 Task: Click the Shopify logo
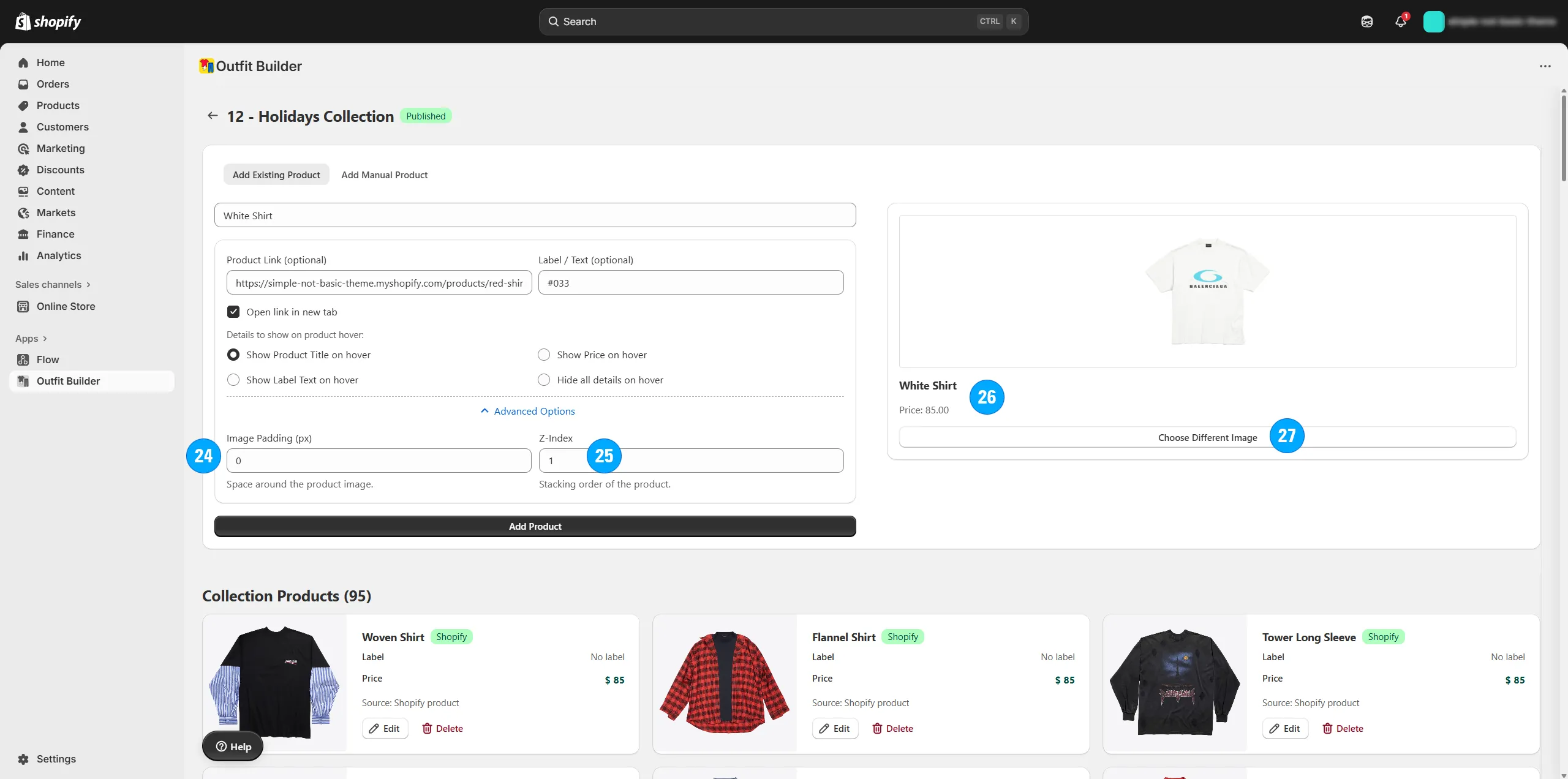(48, 21)
